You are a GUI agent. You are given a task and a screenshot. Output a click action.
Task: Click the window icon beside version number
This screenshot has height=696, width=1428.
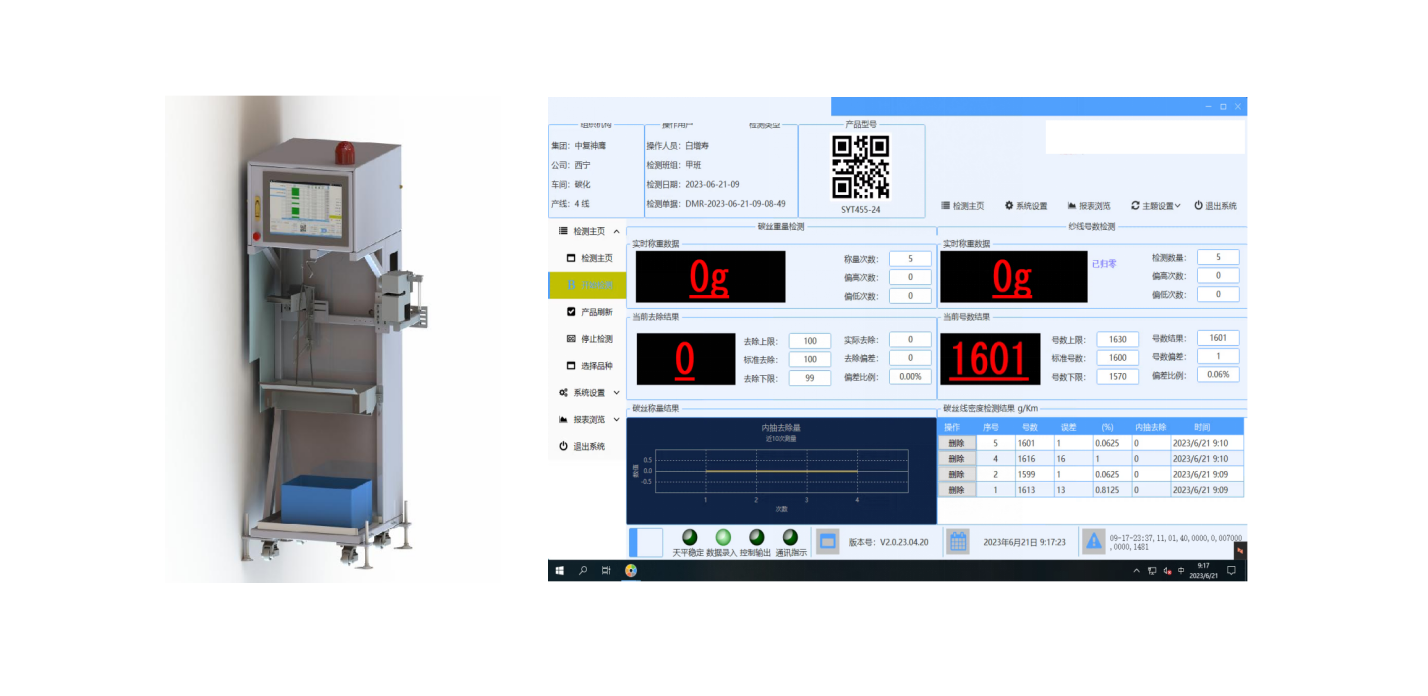tap(827, 542)
